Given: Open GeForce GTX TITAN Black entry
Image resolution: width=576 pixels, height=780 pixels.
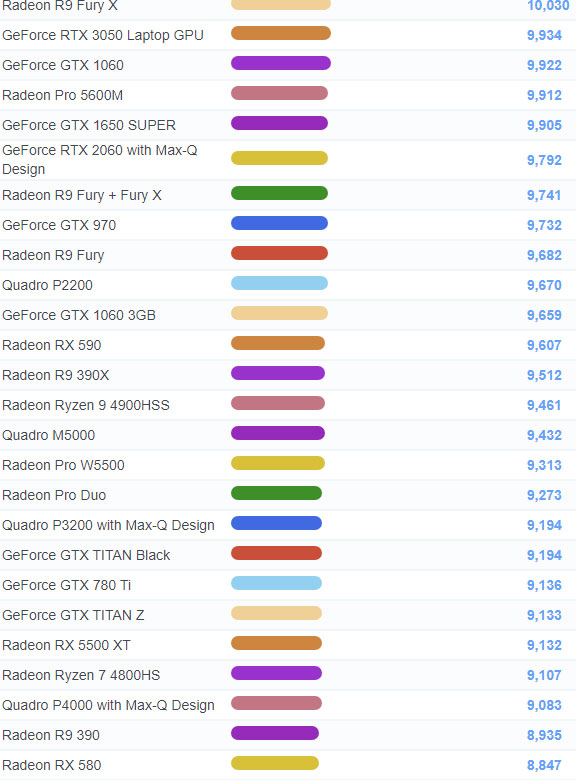Looking at the screenshot, I should point(86,555).
